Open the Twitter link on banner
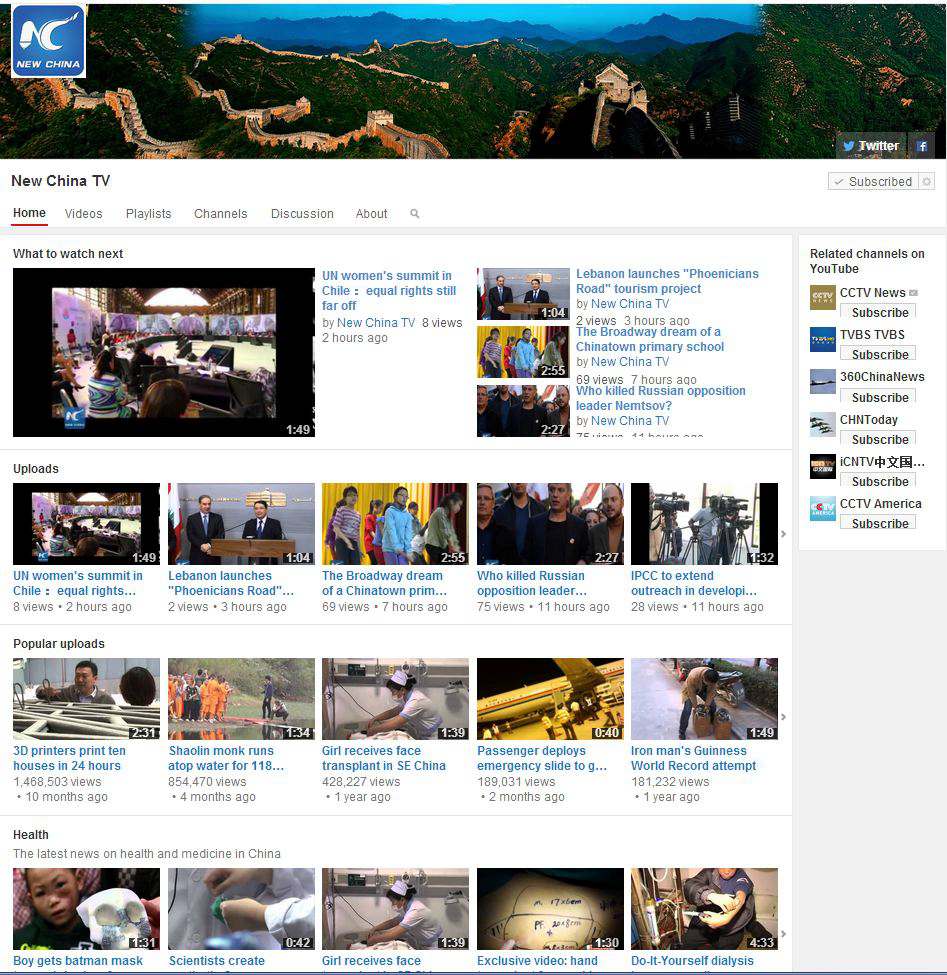 coord(870,146)
